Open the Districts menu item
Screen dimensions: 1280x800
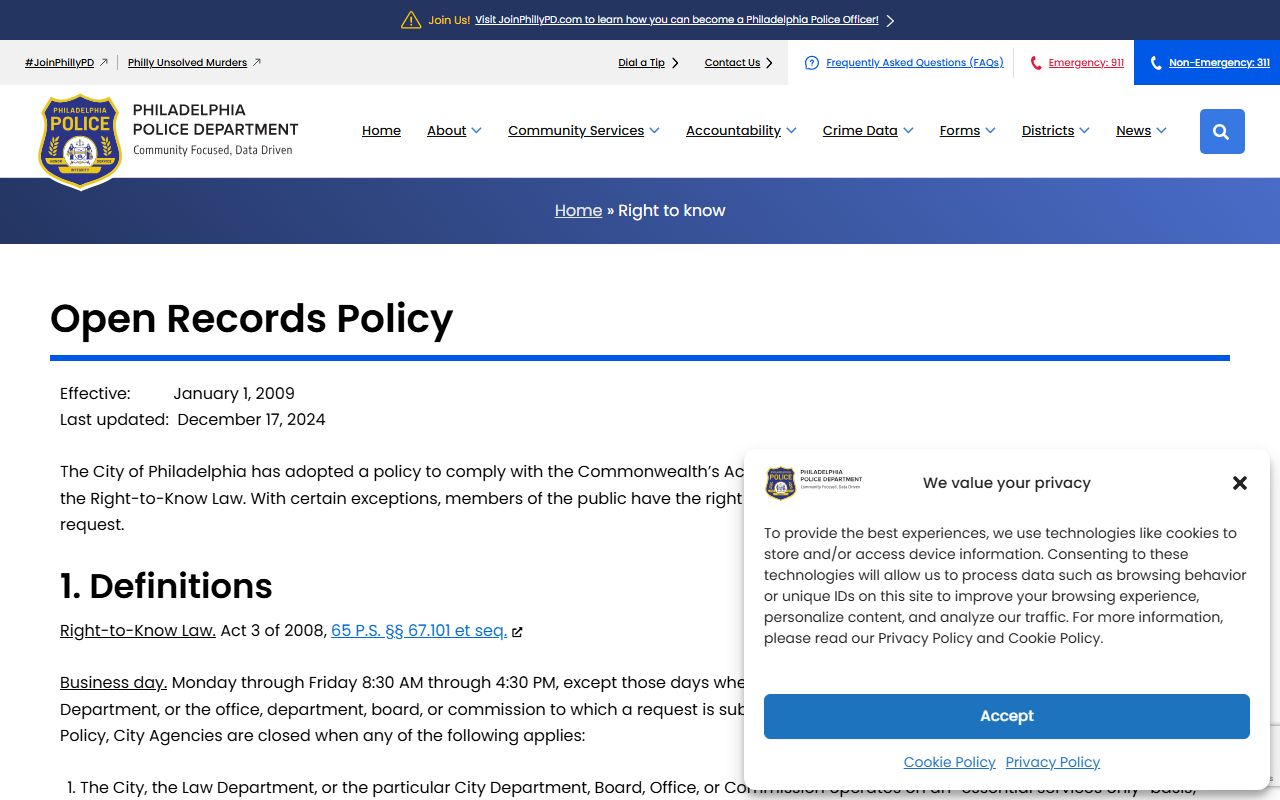click(x=1048, y=131)
